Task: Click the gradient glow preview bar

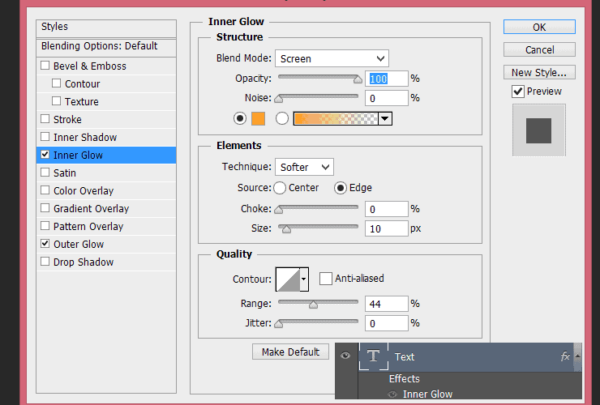Action: click(335, 118)
